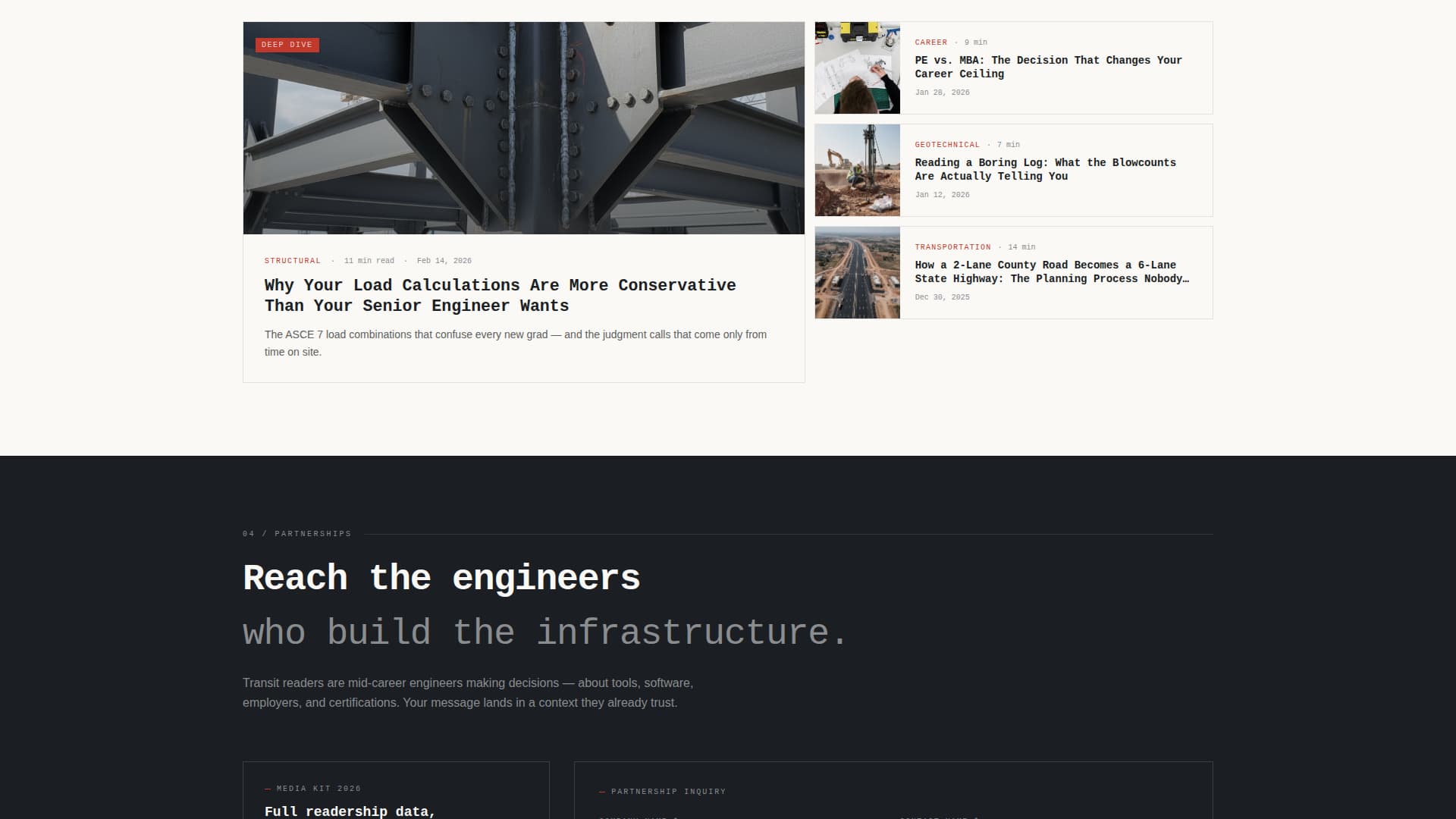Open the drilling rig article thumbnail
The width and height of the screenshot is (1456, 819).
coord(858,171)
